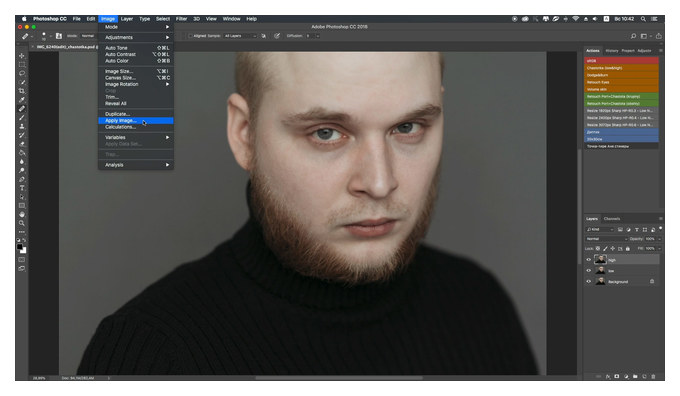Screen dimensions: 680x396
Task: Choose Duplicate from the Image menu
Action: pos(136,114)
